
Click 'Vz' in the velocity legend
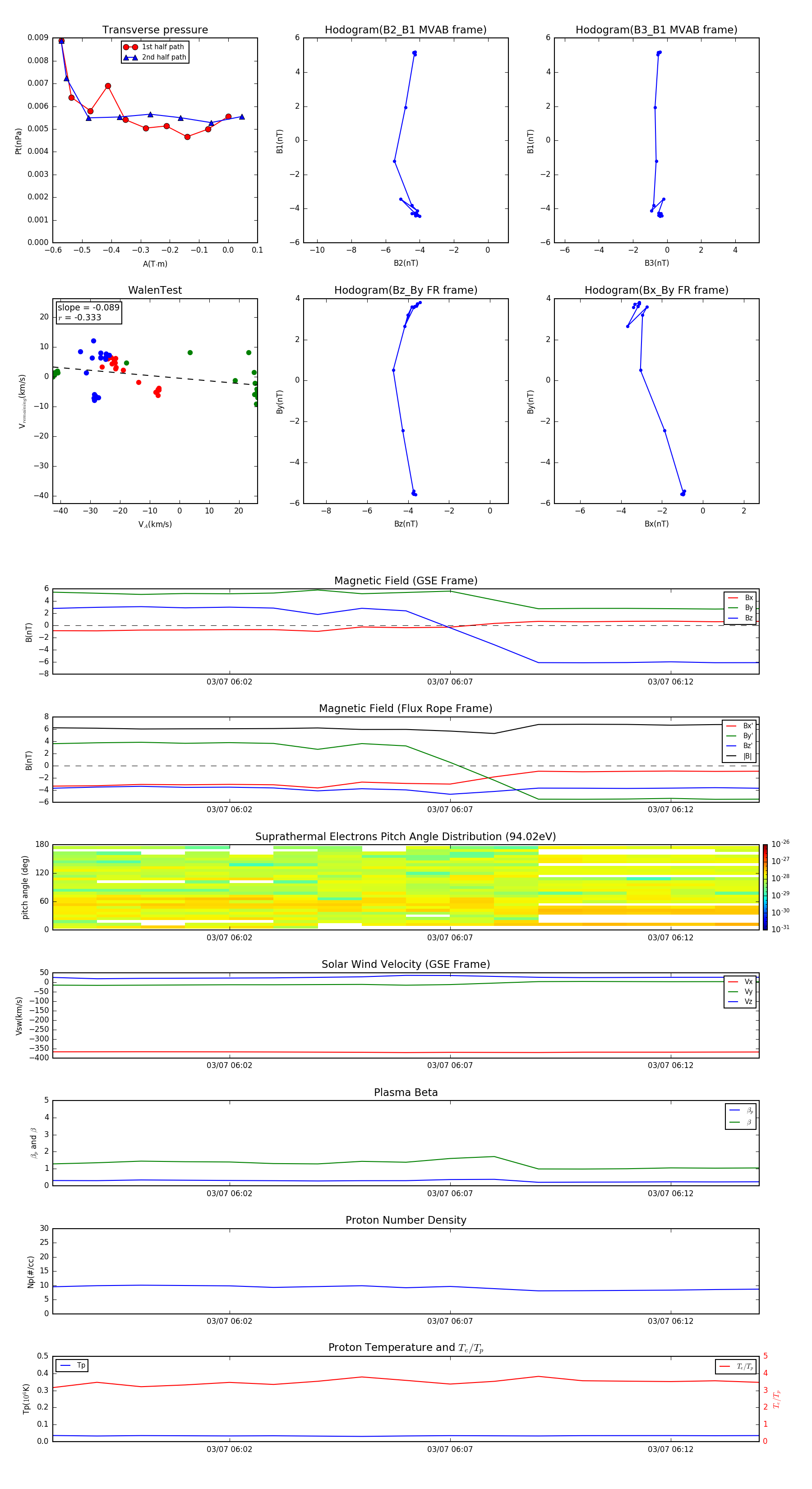[748, 1002]
